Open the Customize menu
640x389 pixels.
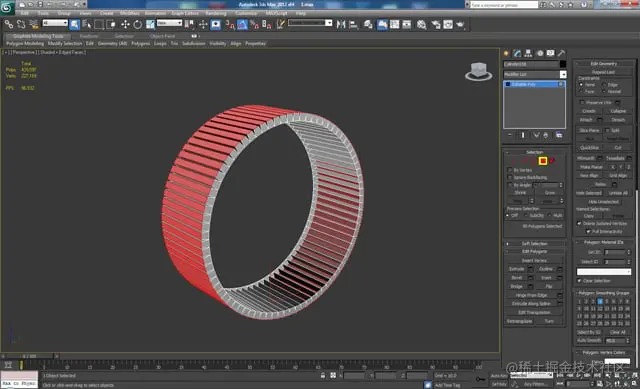click(x=246, y=13)
